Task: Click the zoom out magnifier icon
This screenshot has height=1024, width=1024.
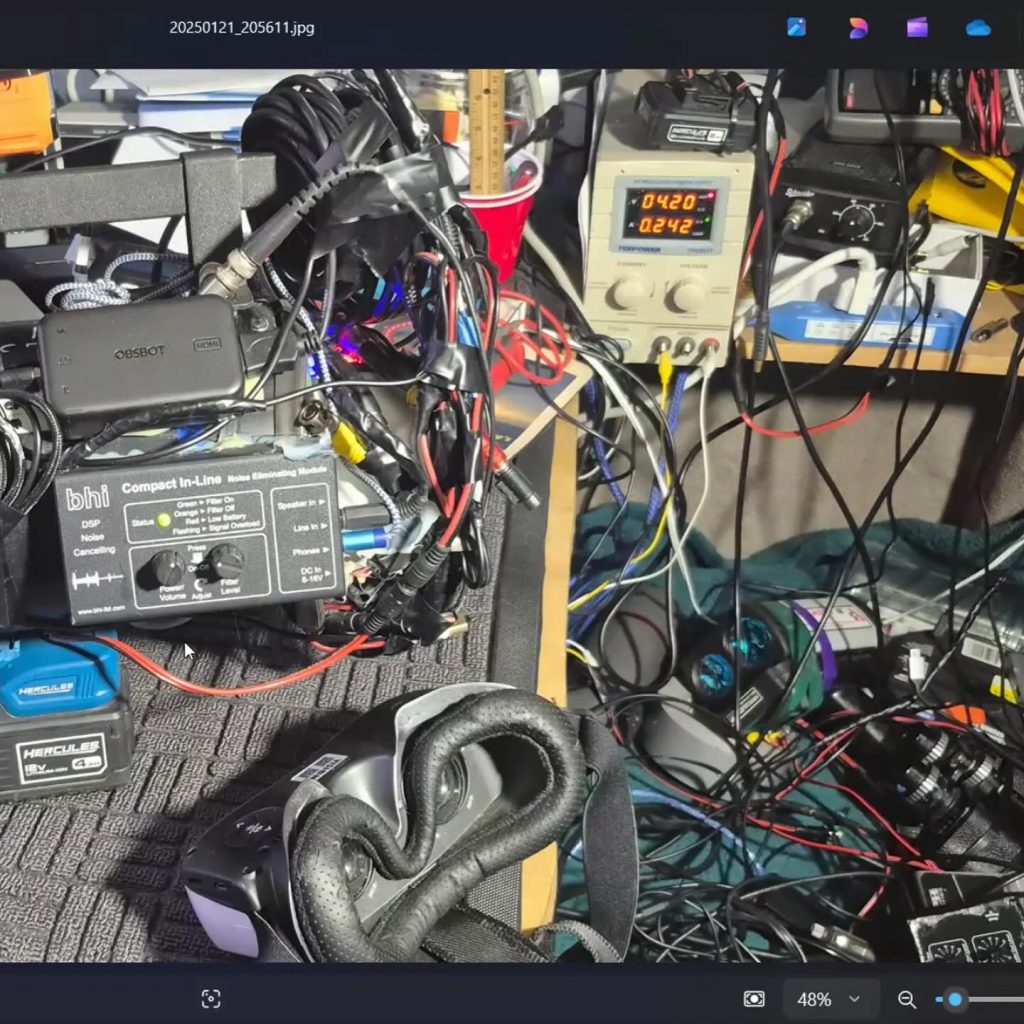Action: click(x=906, y=999)
